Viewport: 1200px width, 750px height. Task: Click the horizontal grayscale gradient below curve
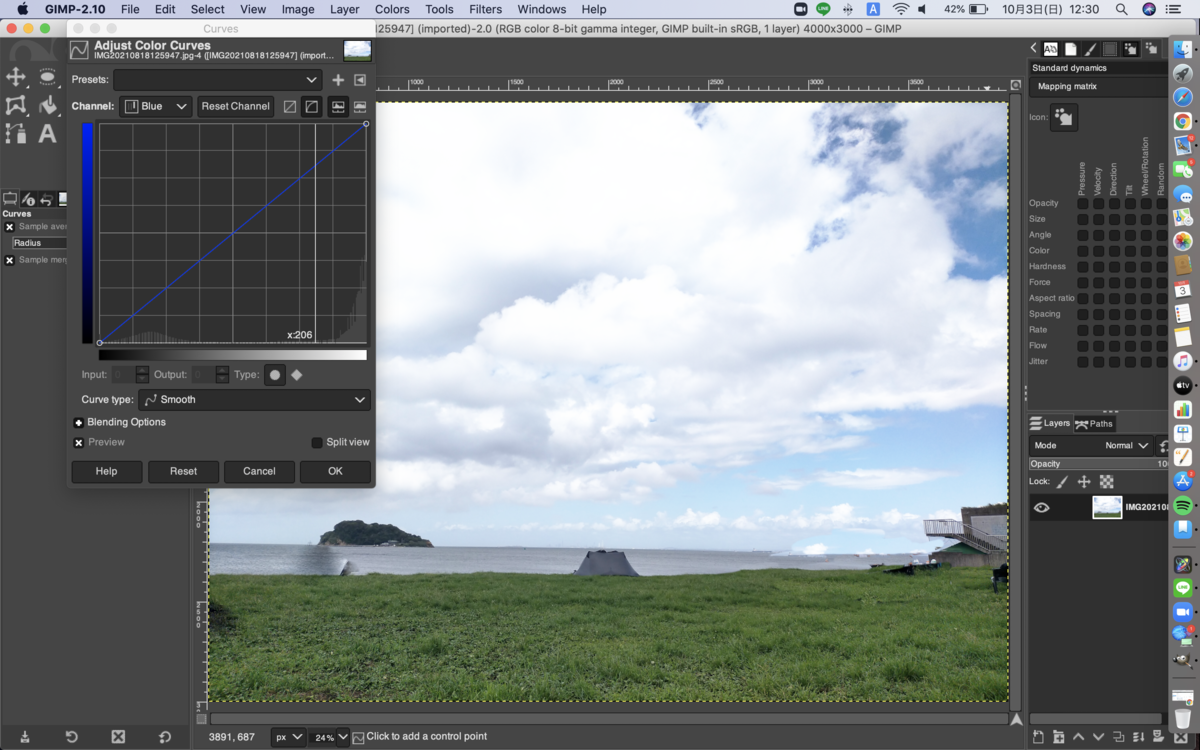tap(232, 354)
